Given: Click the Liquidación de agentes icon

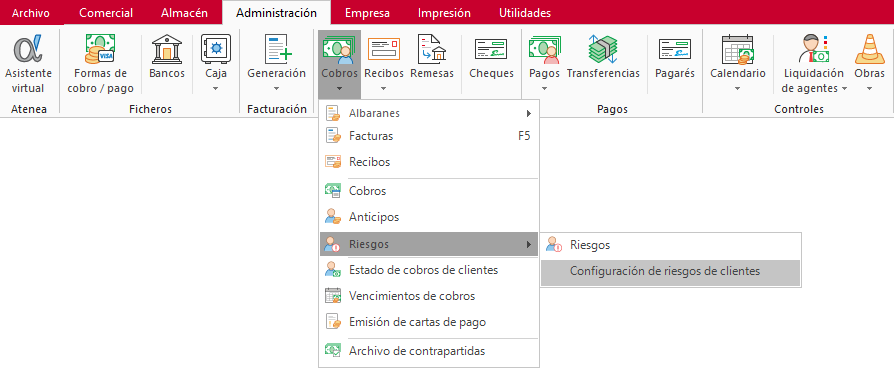Looking at the screenshot, I should (x=814, y=49).
